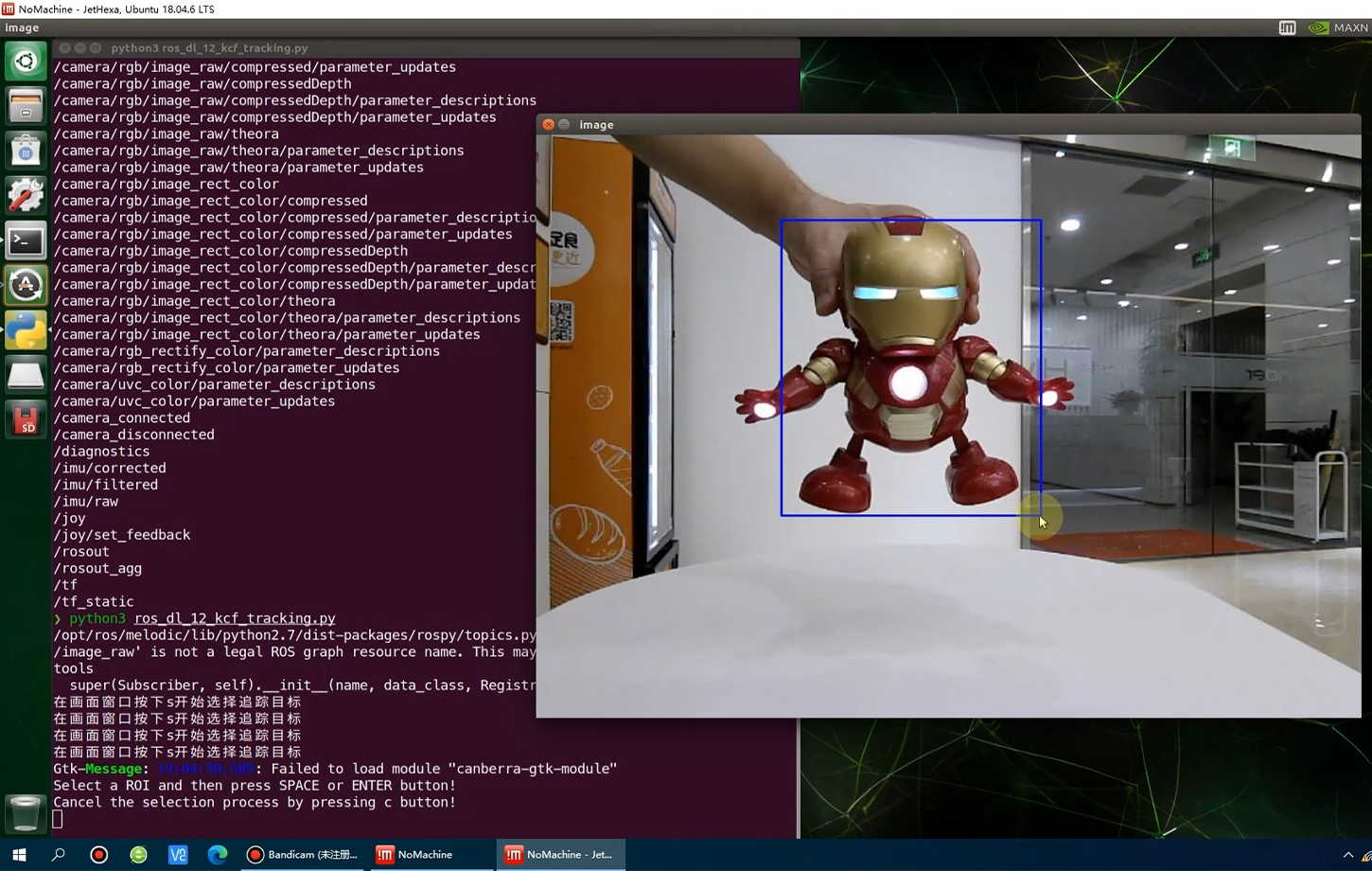1372x871 pixels.
Task: Click the terminal title python3 ros_dl_12_kcf_tracking.py
Action: point(209,47)
